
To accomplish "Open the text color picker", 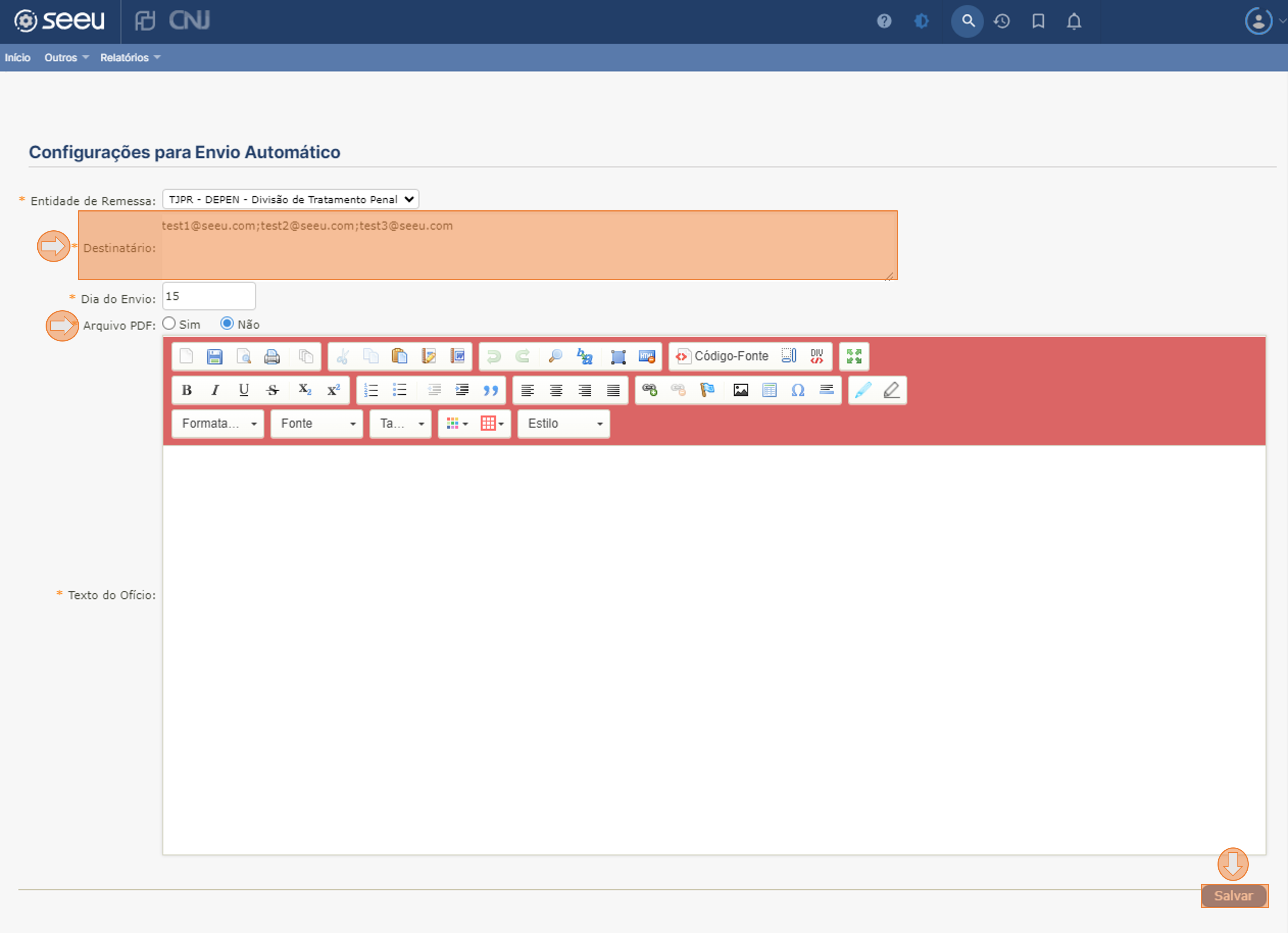I will click(457, 424).
